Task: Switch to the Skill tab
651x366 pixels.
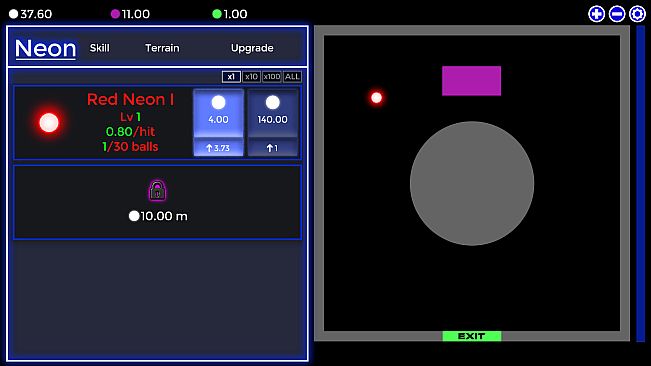Action: click(x=100, y=48)
